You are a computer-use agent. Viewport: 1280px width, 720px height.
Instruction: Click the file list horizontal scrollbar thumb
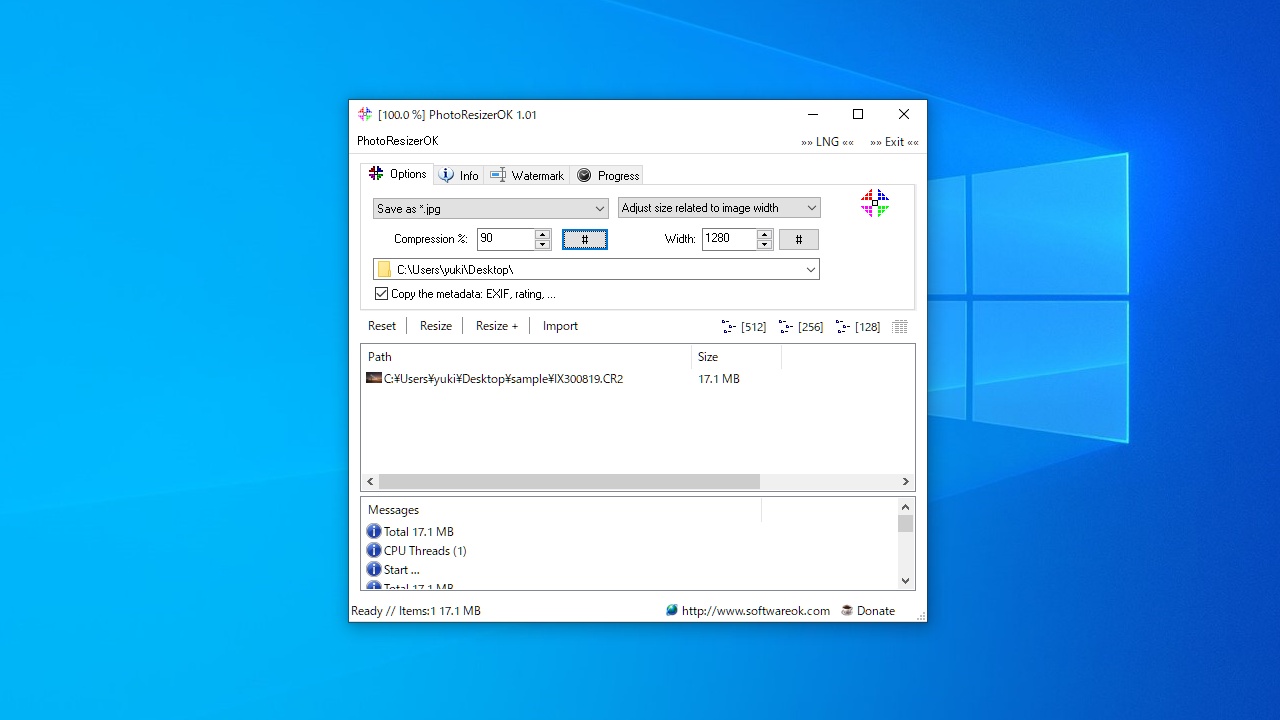(569, 481)
